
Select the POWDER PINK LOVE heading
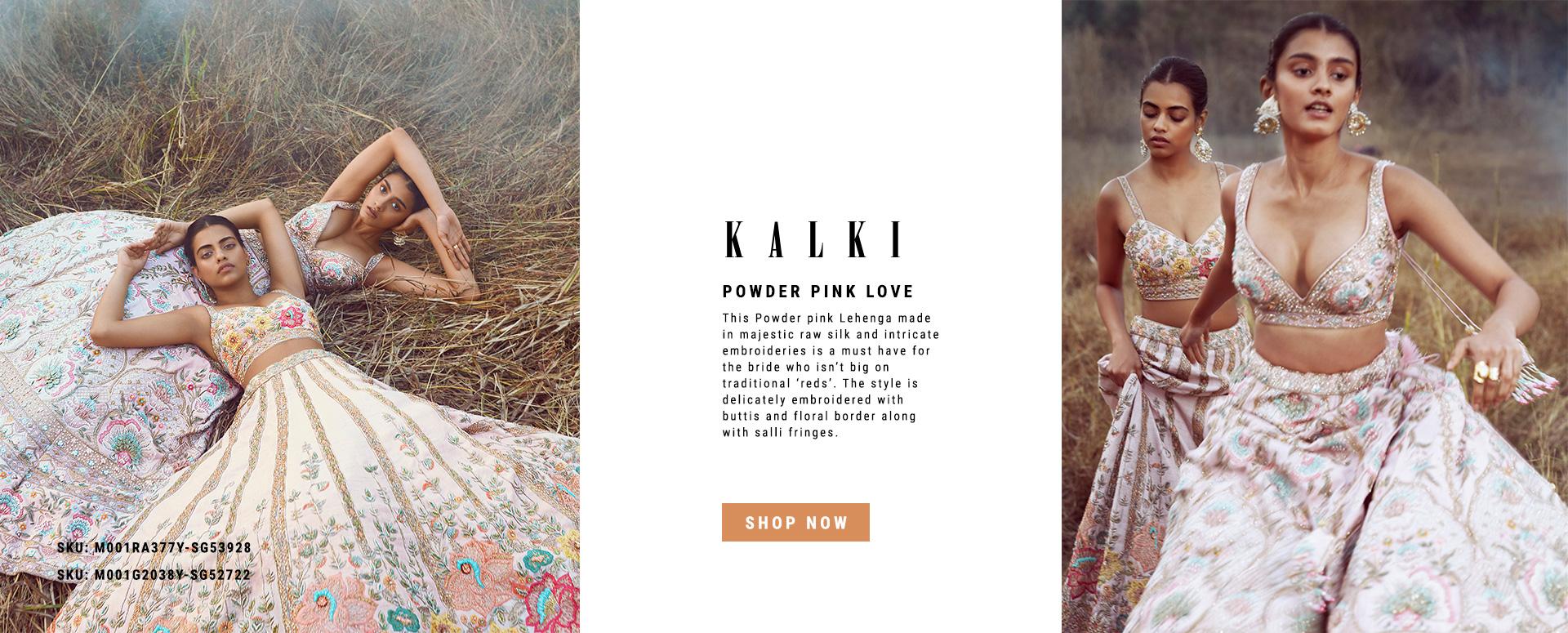coord(817,291)
